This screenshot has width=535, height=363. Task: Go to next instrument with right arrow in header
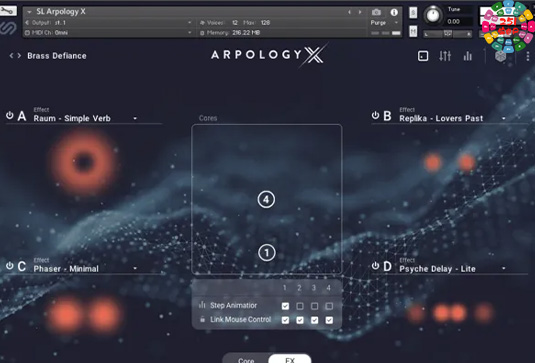(x=360, y=12)
